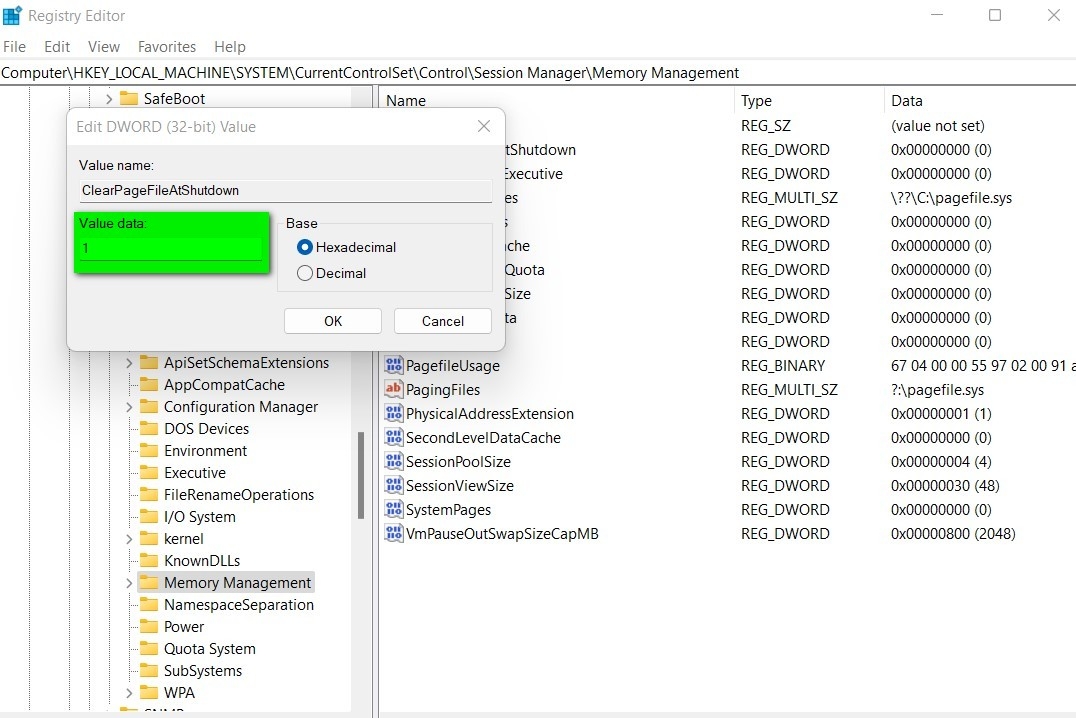Expand the kernel tree node

point(128,538)
